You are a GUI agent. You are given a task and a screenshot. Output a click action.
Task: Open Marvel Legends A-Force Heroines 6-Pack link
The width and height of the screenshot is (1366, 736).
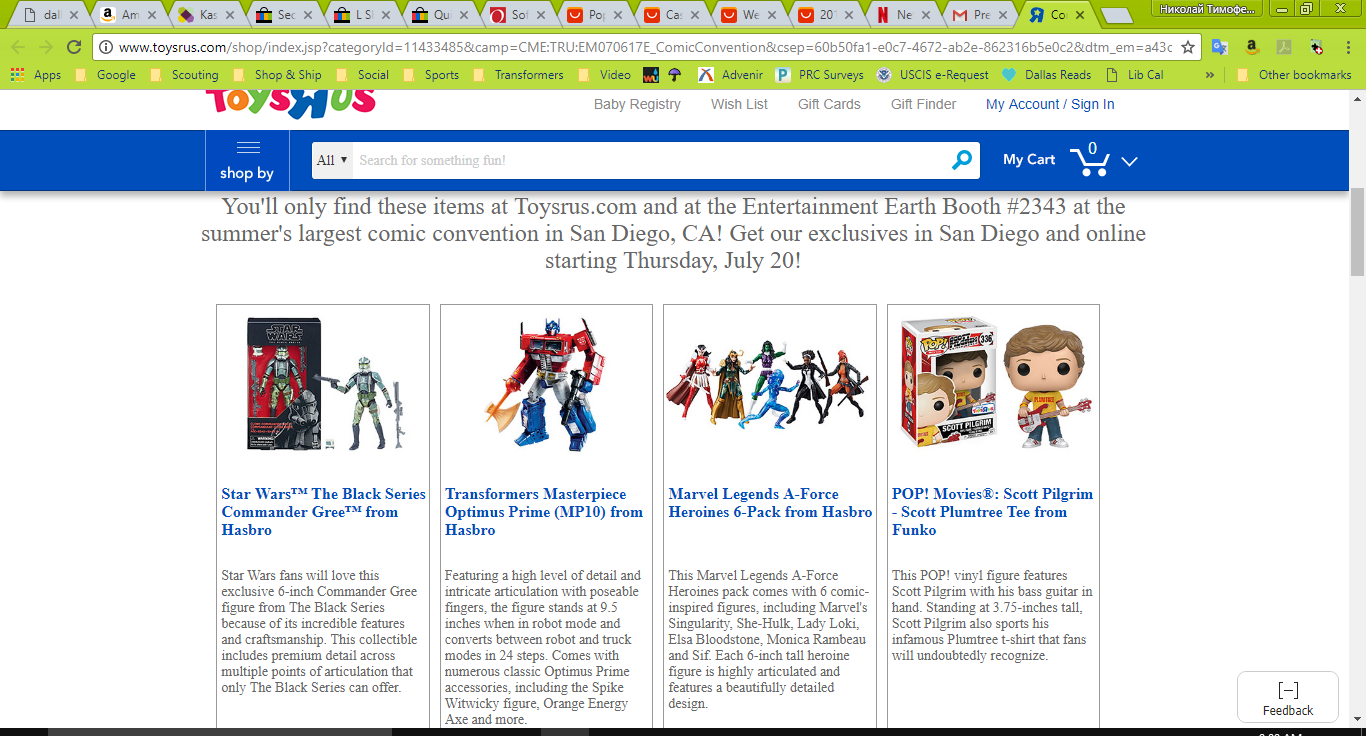[770, 503]
